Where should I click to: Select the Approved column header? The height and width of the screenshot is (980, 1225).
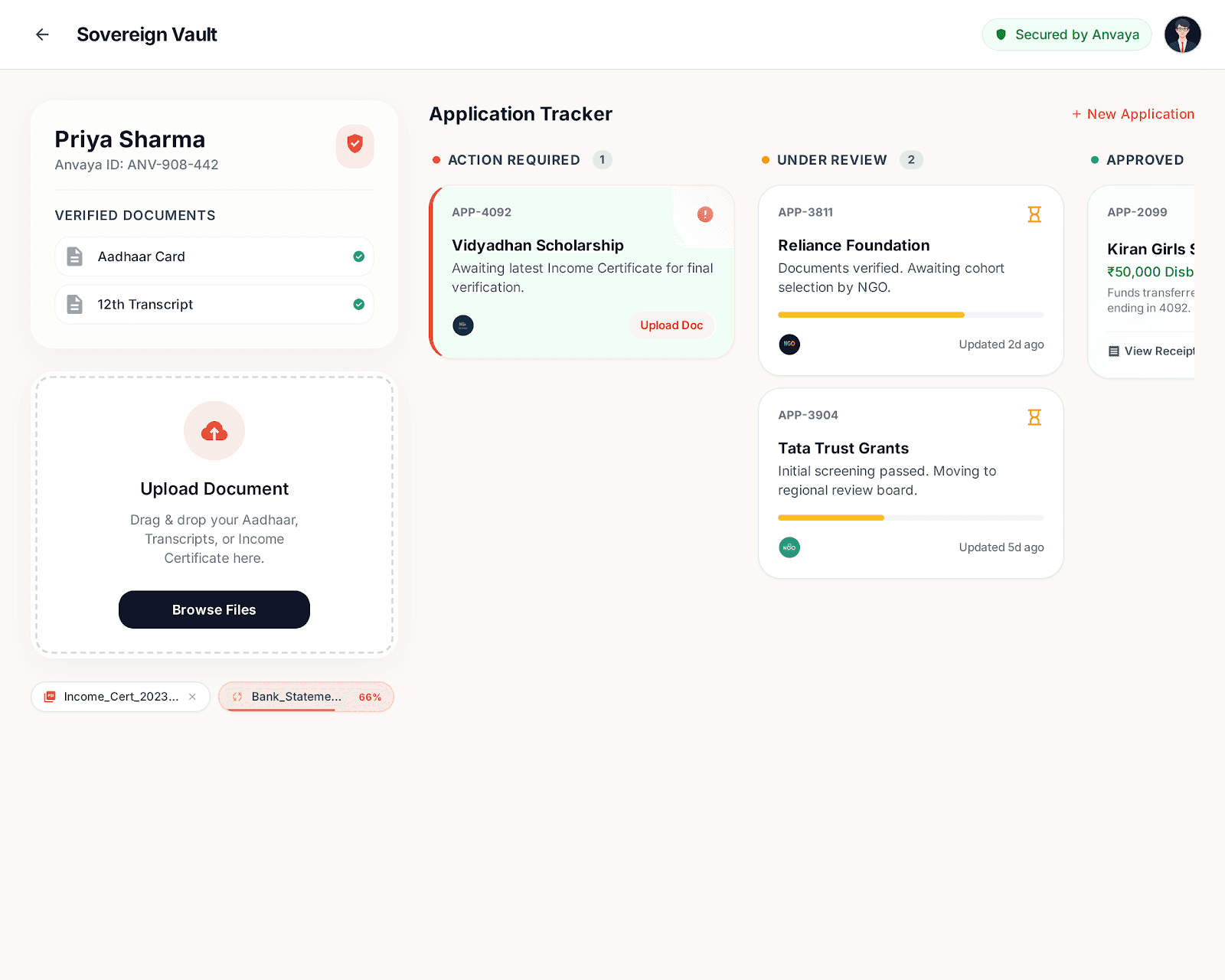(x=1144, y=160)
